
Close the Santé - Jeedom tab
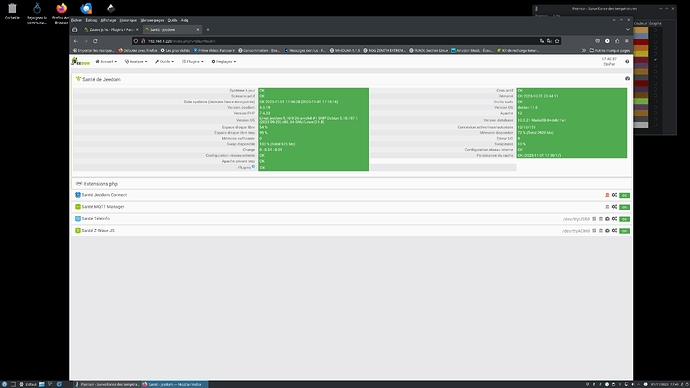click(x=198, y=29)
